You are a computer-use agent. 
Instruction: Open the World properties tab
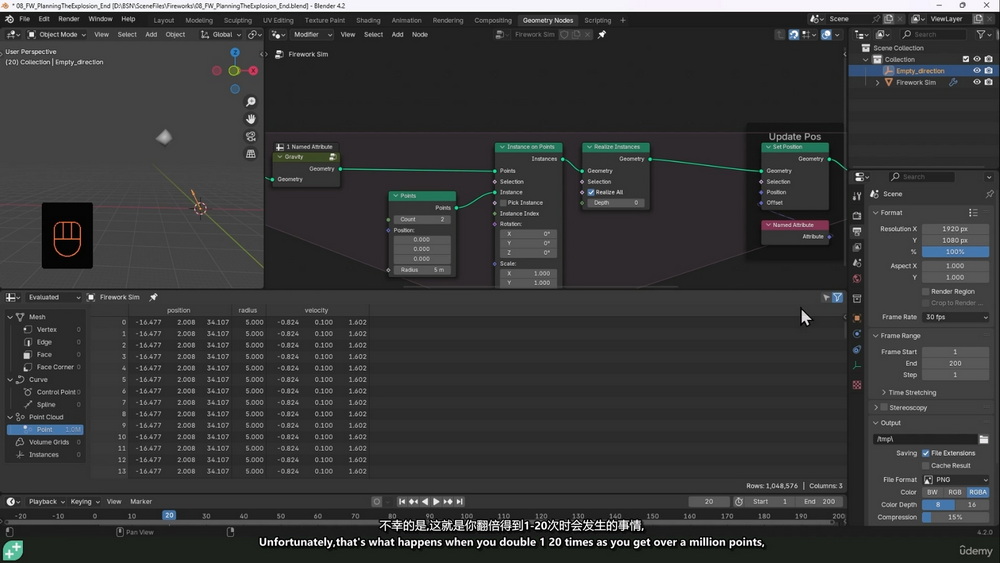point(857,279)
